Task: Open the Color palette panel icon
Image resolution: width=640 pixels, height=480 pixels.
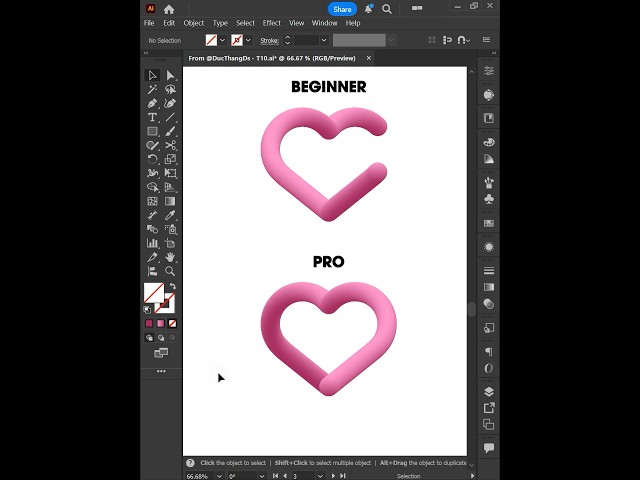Action: [x=489, y=142]
